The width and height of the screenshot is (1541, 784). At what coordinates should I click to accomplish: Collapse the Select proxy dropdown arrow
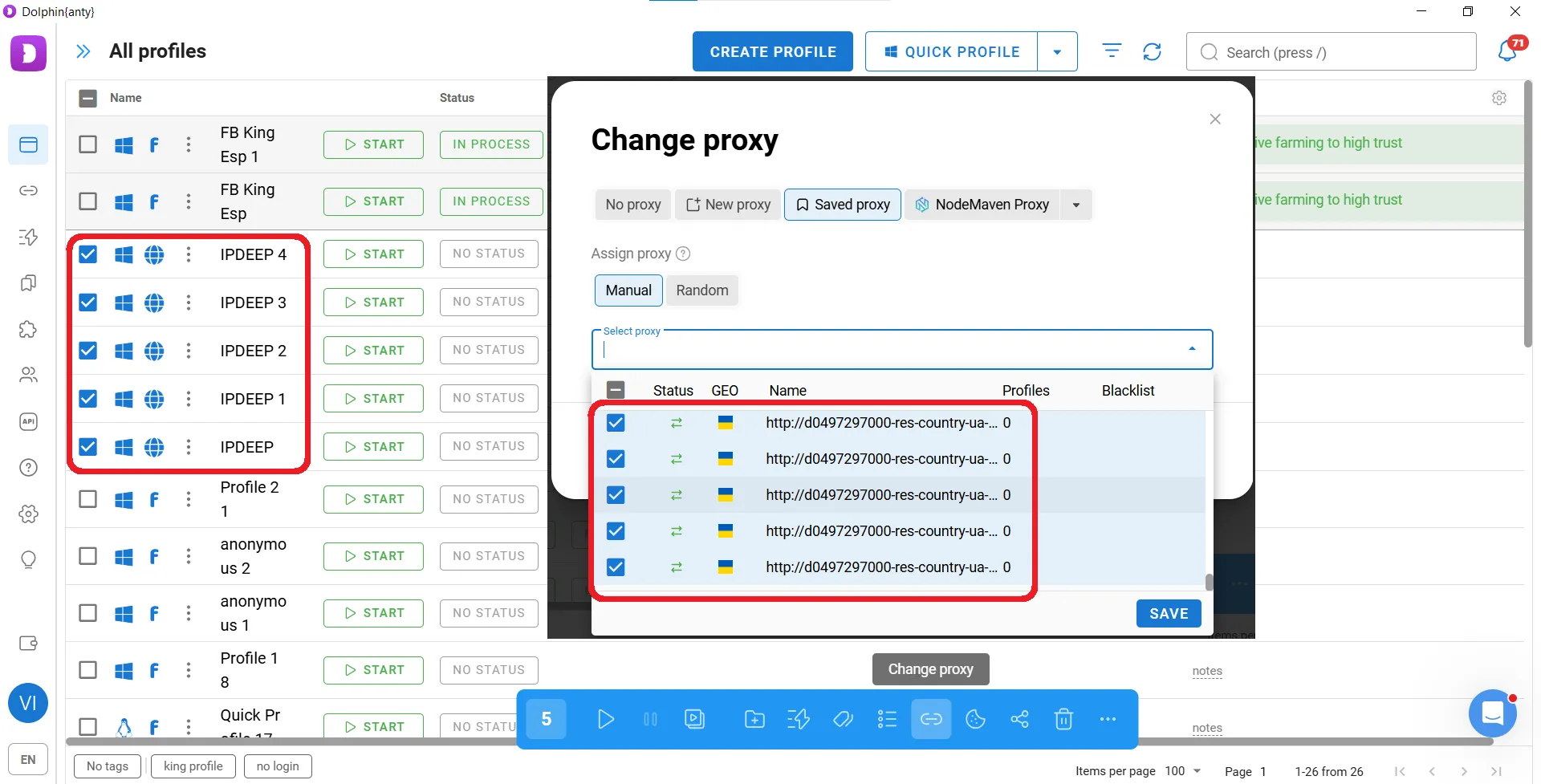click(1192, 349)
